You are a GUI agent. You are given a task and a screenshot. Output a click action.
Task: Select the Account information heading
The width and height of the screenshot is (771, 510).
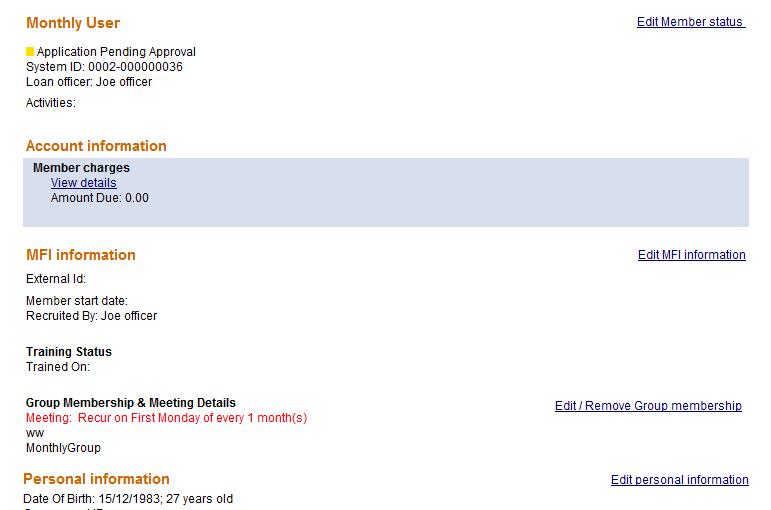coord(96,146)
